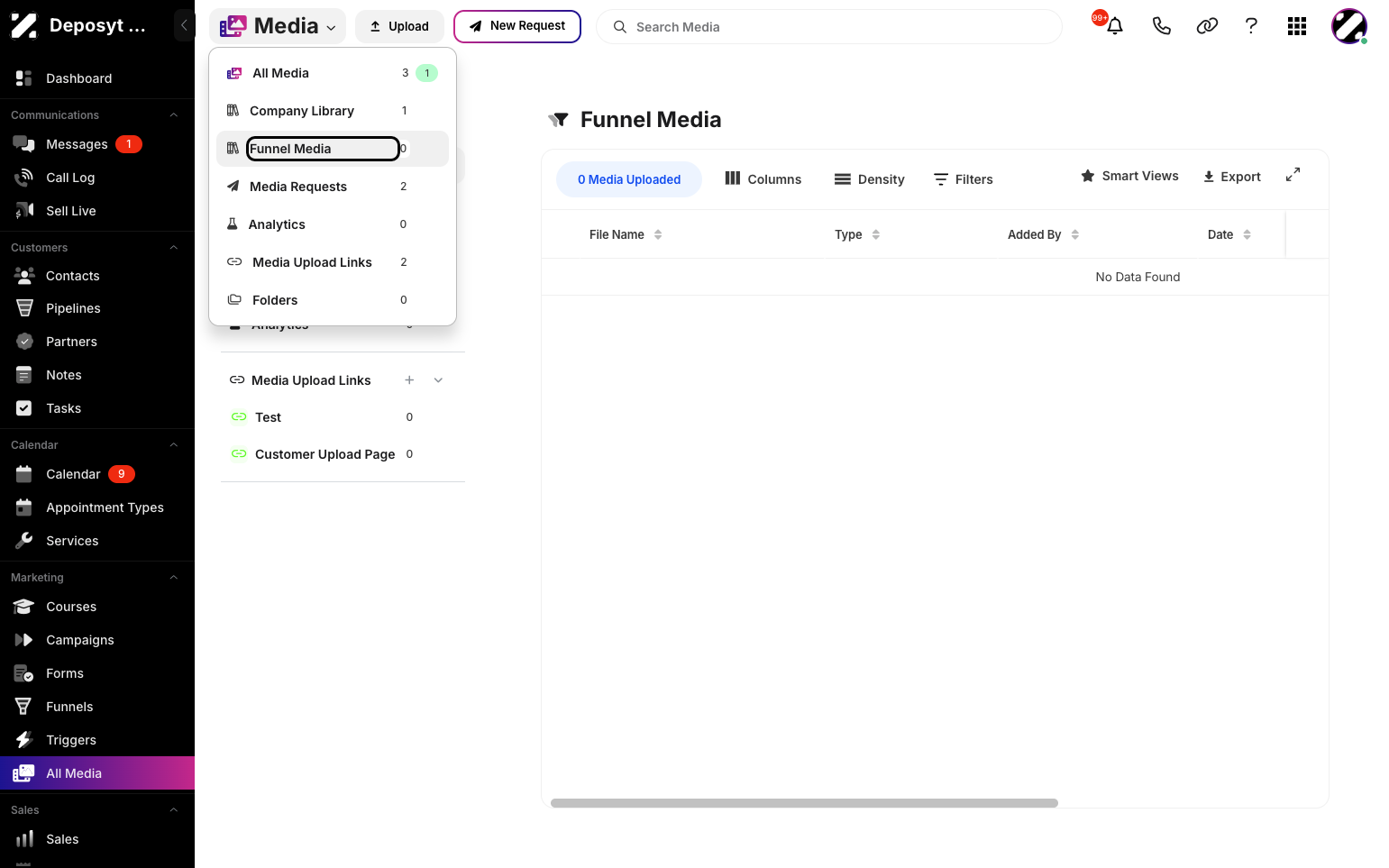
Task: Open Customer Upload Page link
Action: [324, 454]
